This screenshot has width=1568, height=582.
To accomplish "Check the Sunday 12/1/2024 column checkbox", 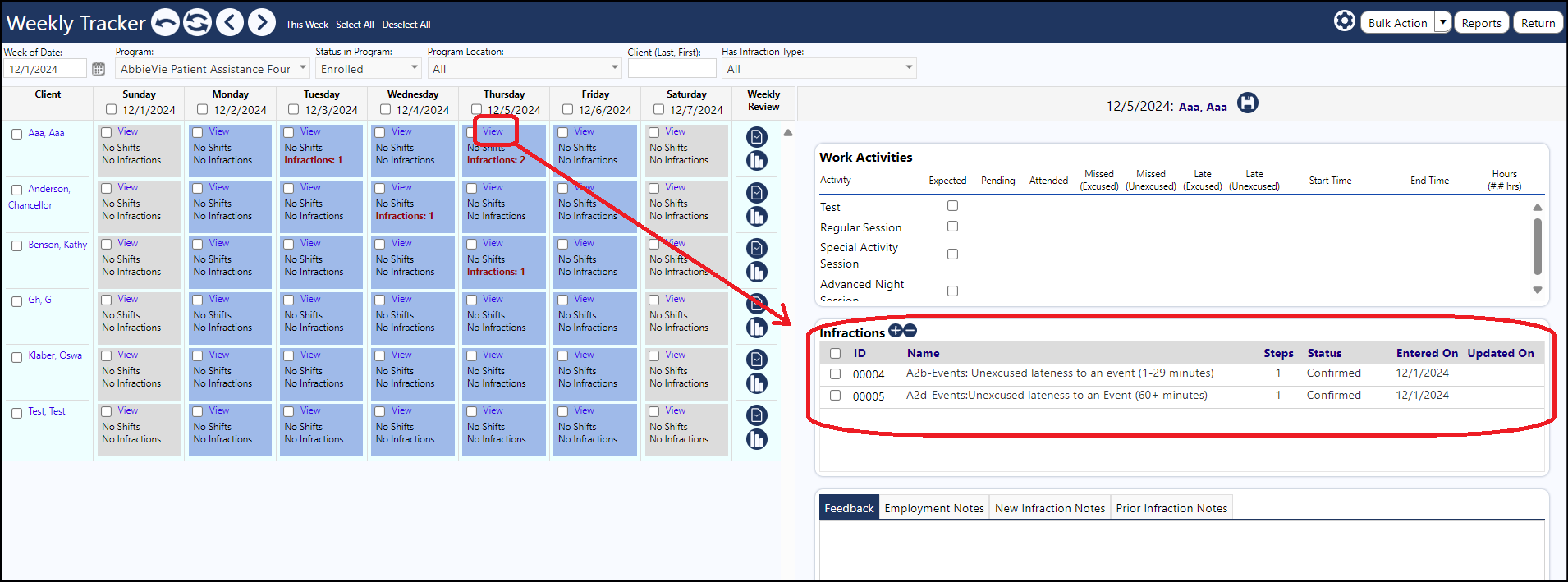I will (111, 109).
